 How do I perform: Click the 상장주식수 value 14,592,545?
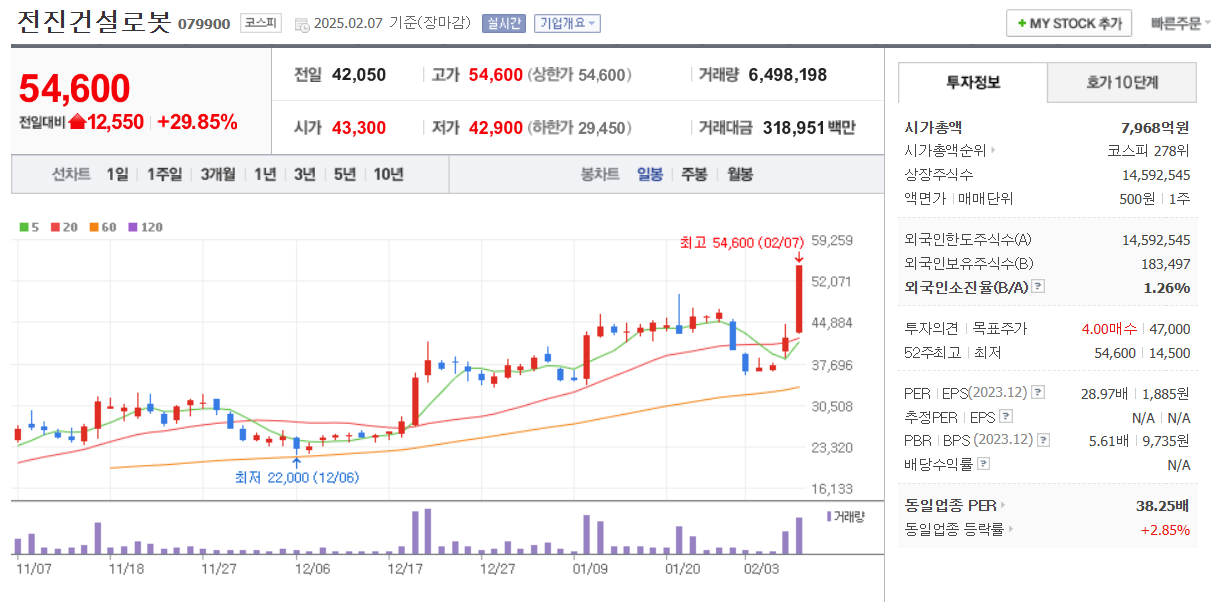pos(1157,175)
